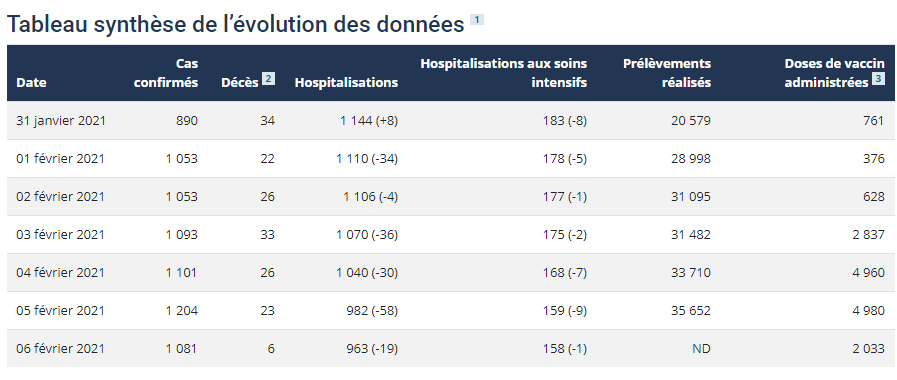Select Hospitalisations aux soins intensifs header
The height and width of the screenshot is (380, 897).
click(x=503, y=73)
